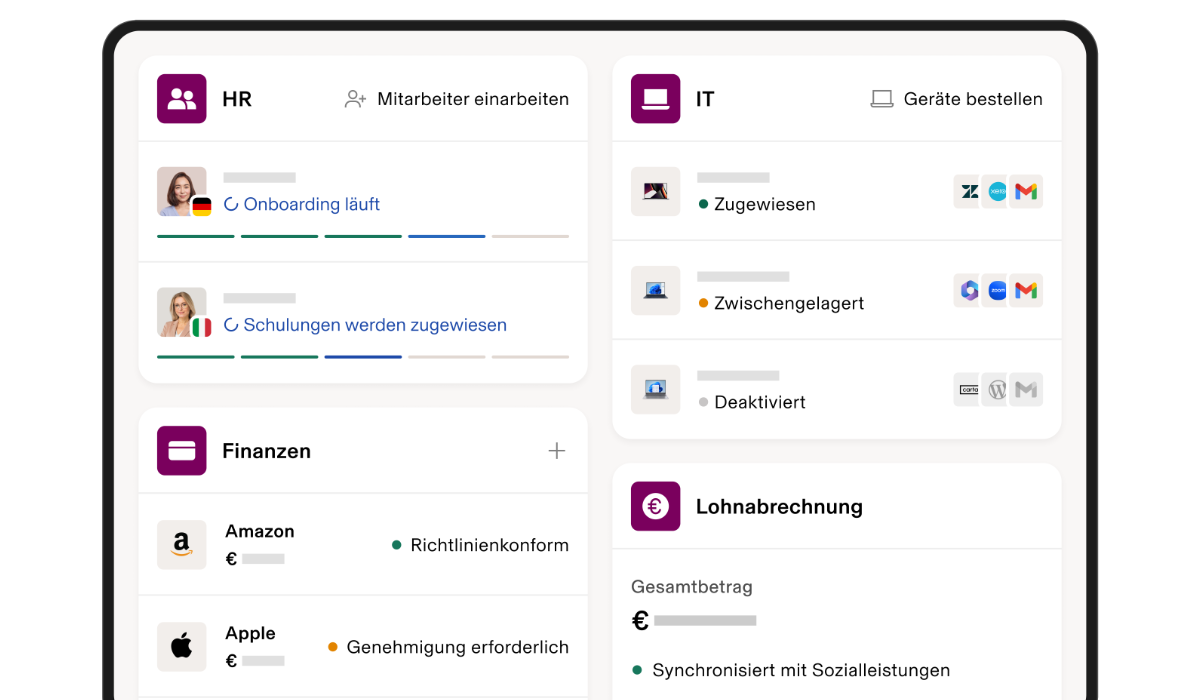This screenshot has width=1200, height=700.
Task: Click the avatar photo with the German flag
Action: (x=181, y=191)
